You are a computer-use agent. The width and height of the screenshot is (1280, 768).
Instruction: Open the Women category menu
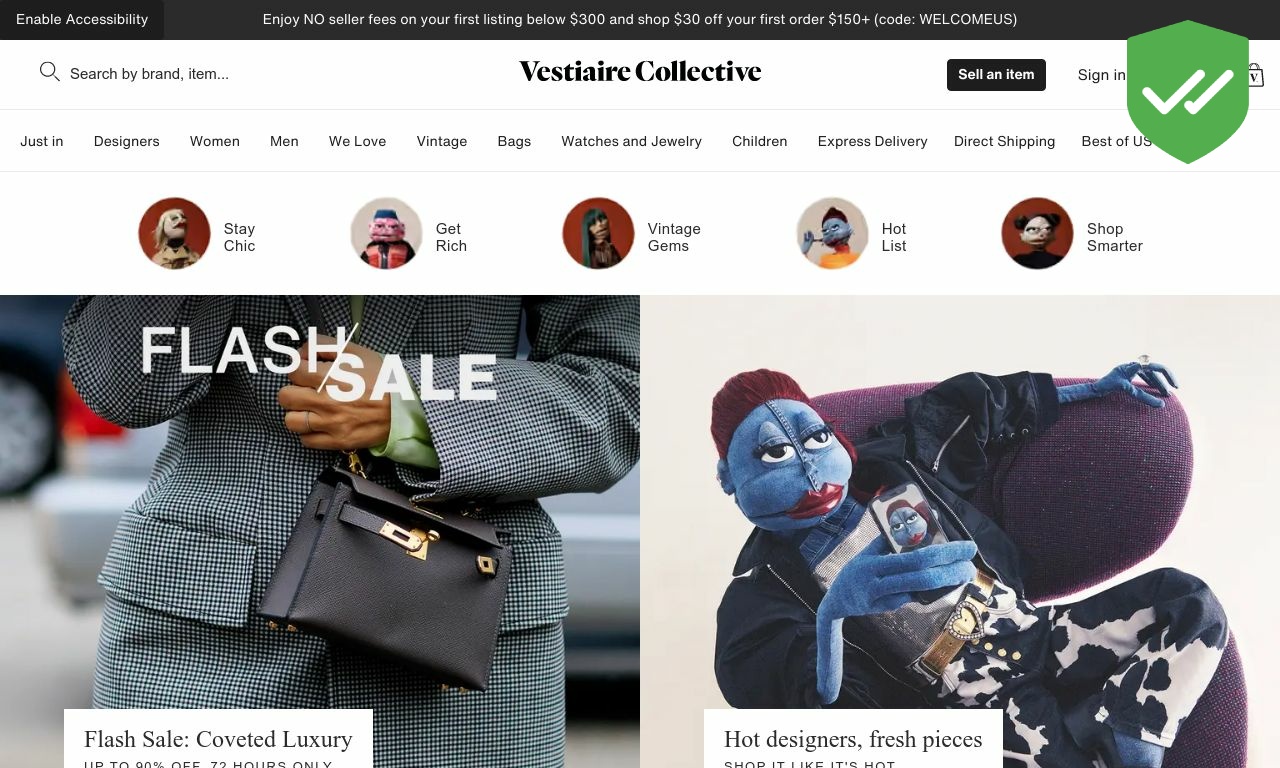pyautogui.click(x=215, y=141)
